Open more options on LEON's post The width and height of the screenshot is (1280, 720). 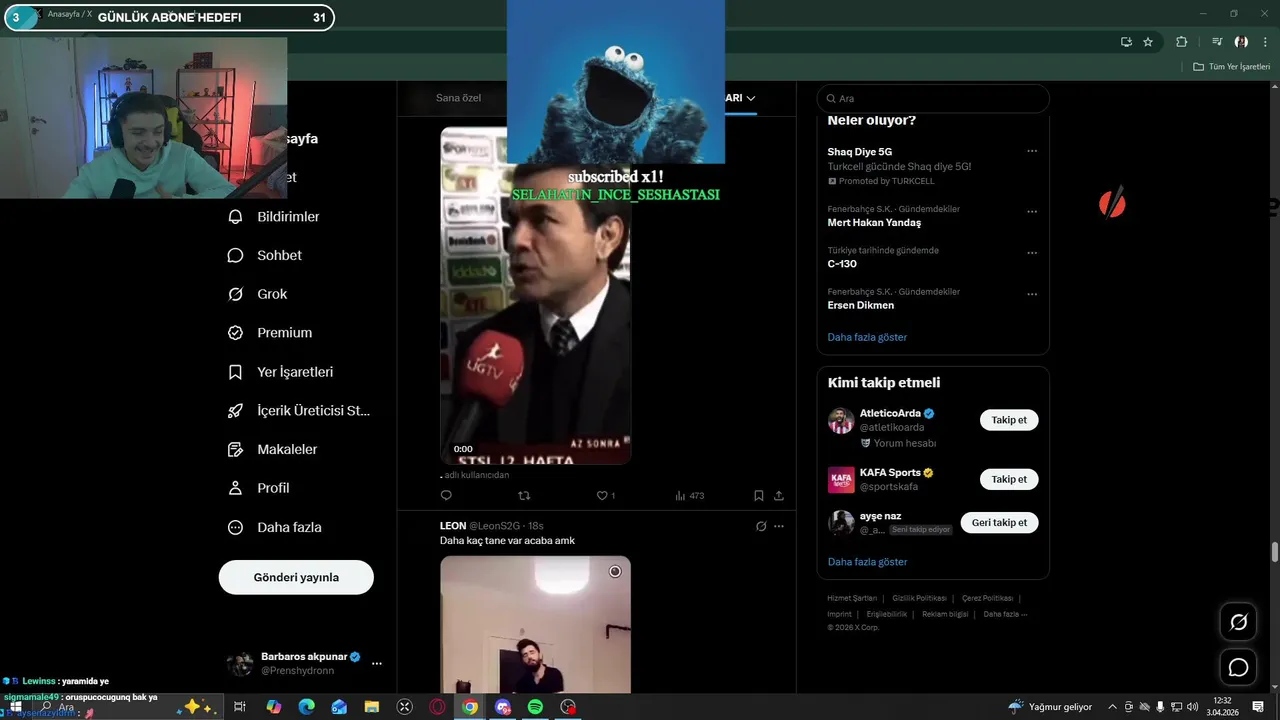coord(779,526)
